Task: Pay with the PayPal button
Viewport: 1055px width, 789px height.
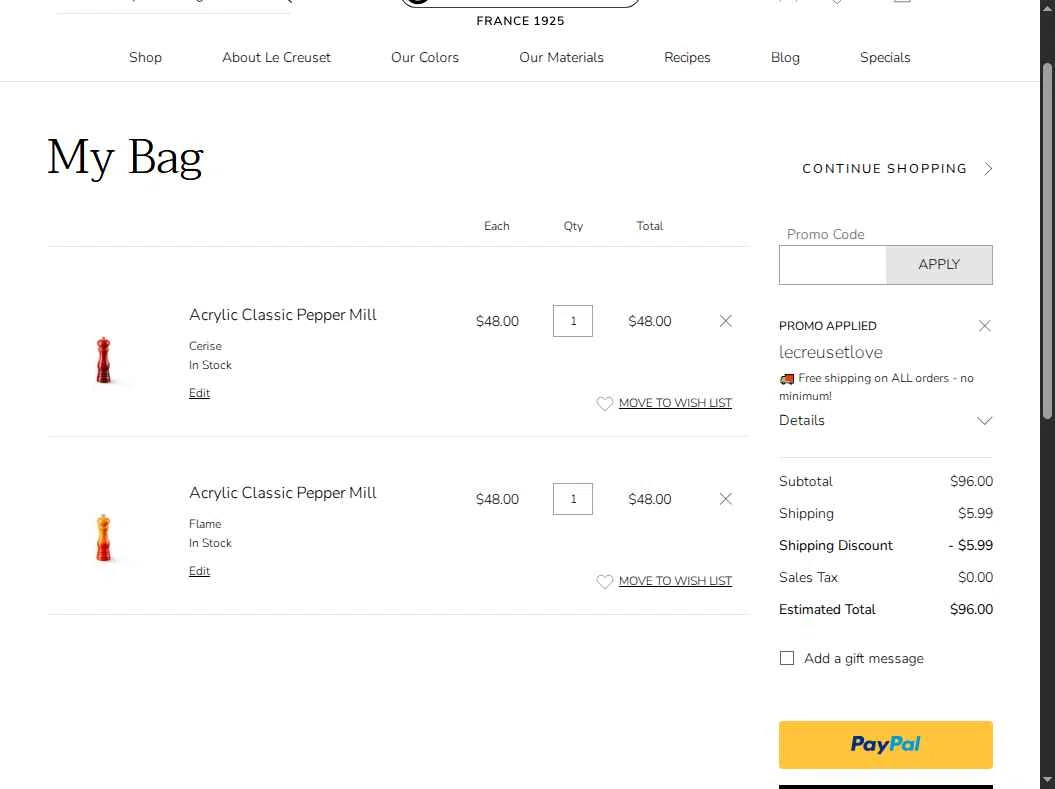Action: coord(885,745)
